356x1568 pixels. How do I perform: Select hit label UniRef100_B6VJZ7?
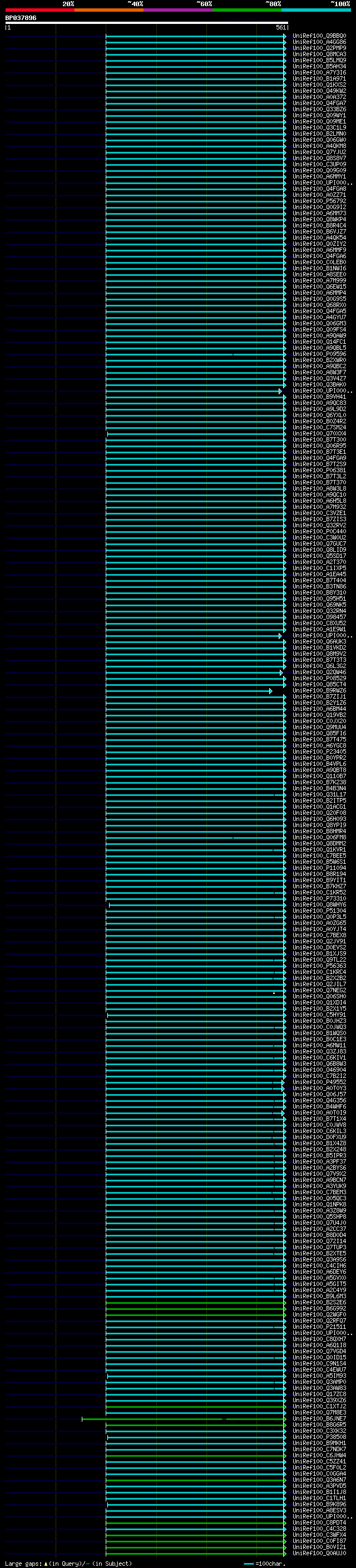click(319, 231)
